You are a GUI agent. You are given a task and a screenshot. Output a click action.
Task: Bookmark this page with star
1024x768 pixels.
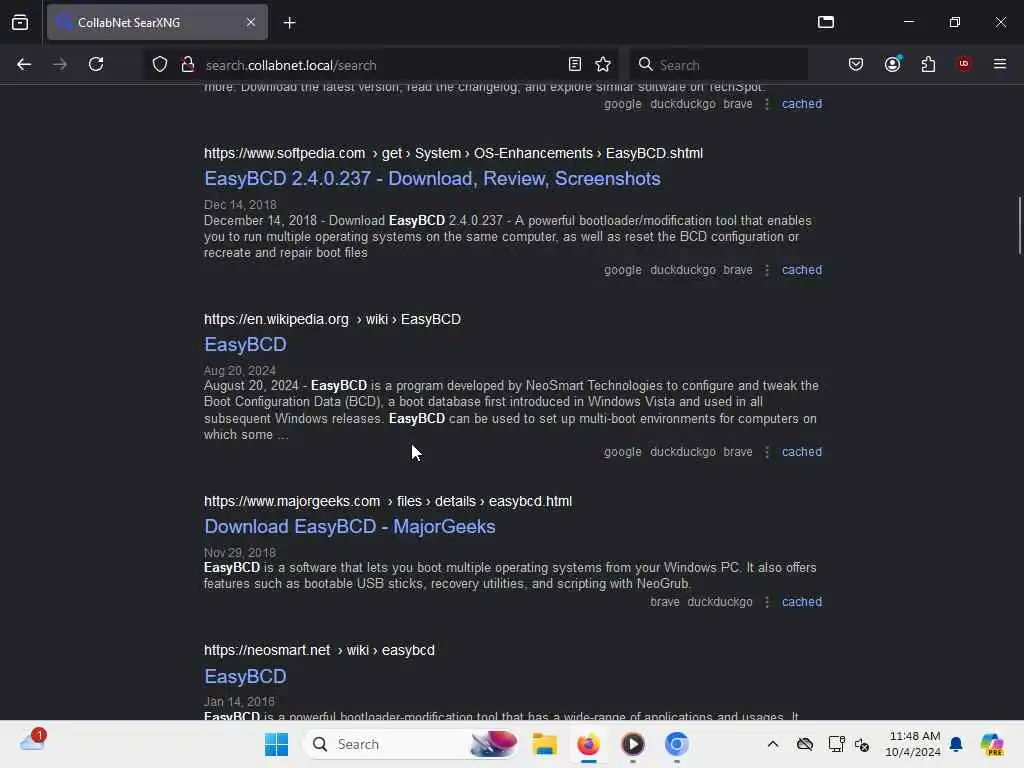click(603, 64)
